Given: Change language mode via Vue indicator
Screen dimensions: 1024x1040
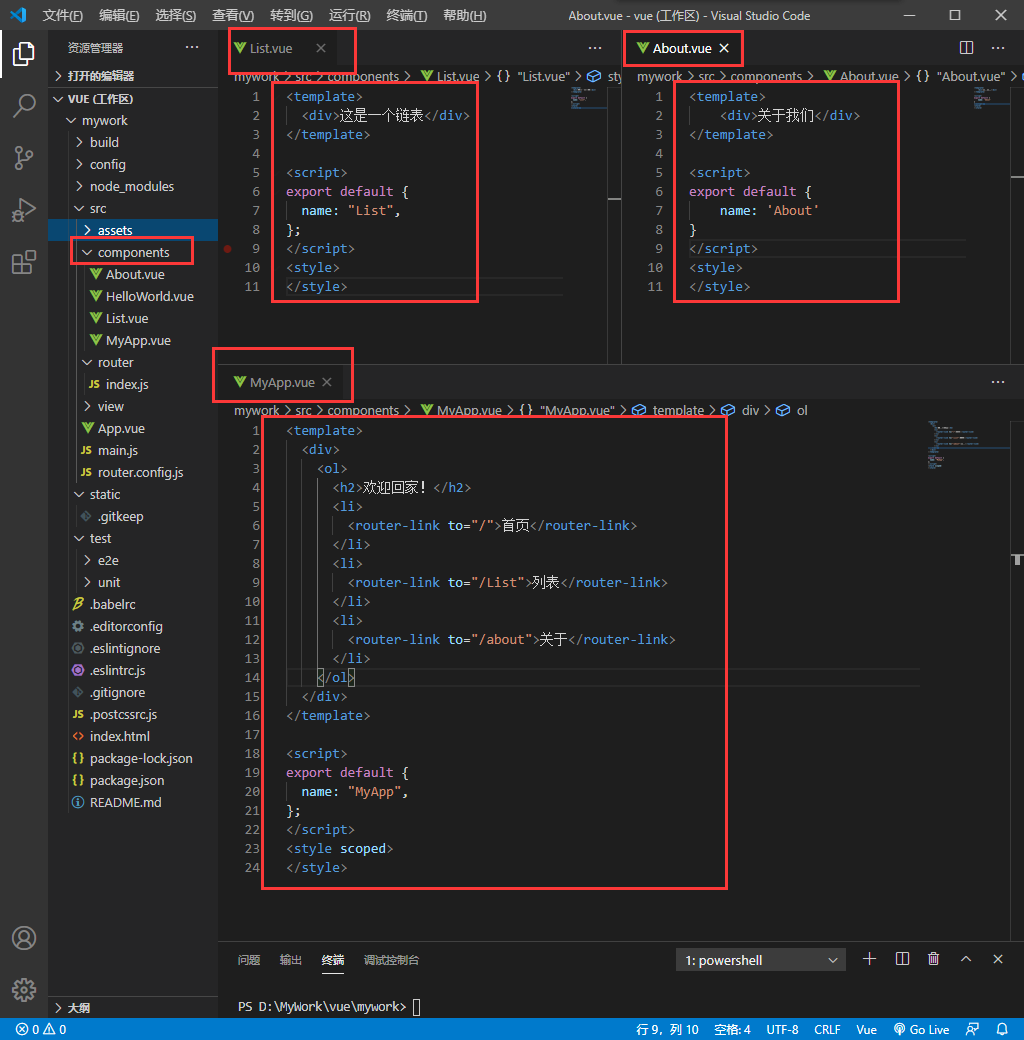Looking at the screenshot, I should 866,1029.
